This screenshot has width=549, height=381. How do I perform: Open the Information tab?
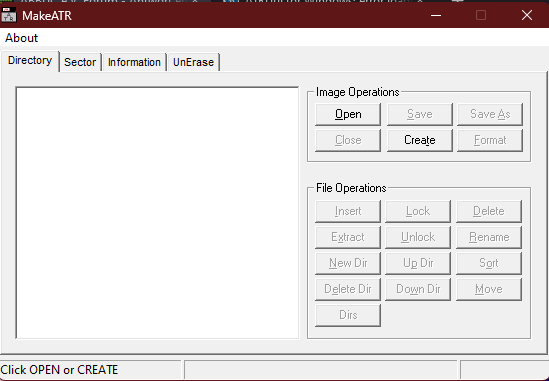(134, 62)
